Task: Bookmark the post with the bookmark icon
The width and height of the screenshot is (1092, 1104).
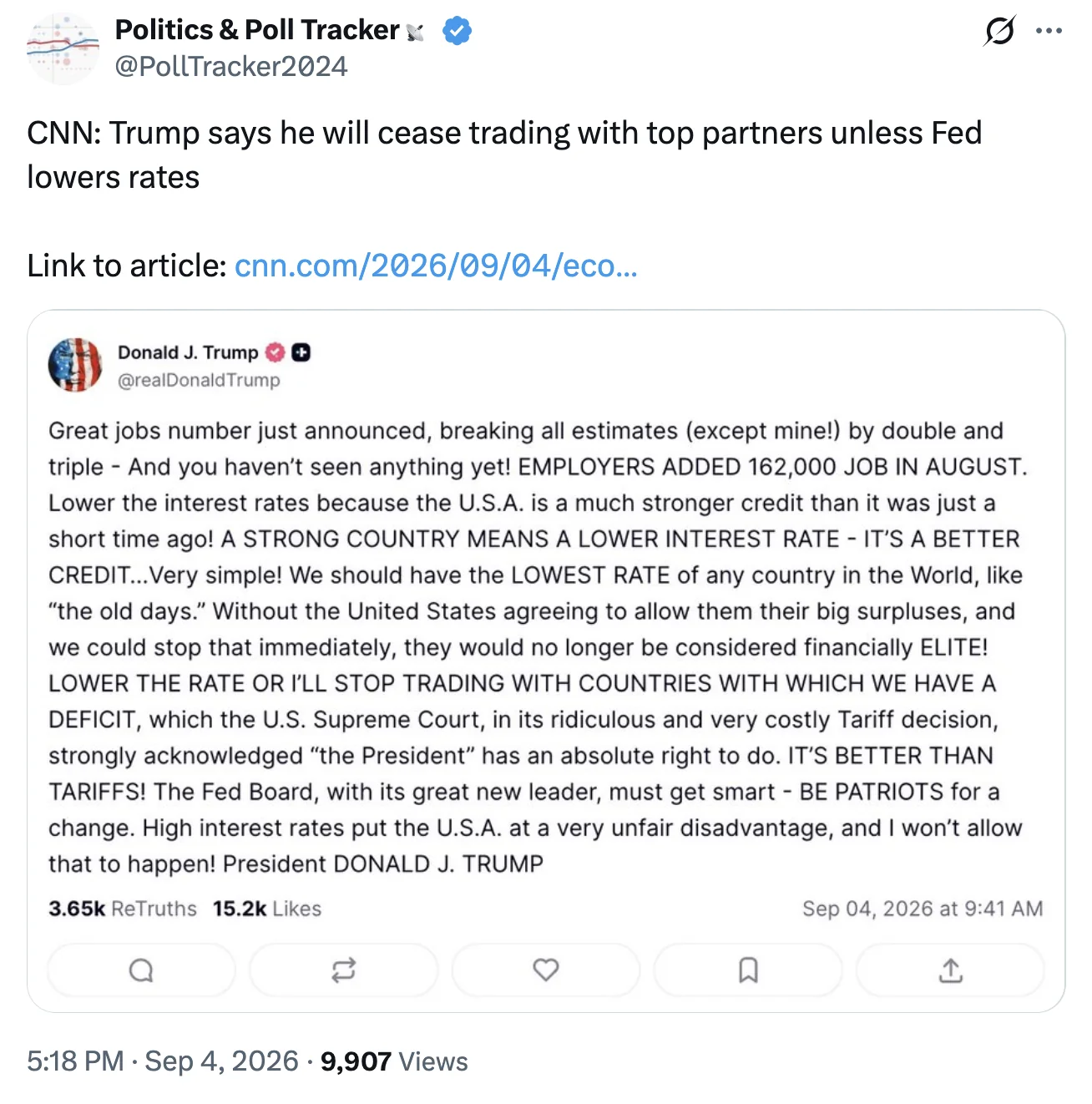Action: pos(748,970)
